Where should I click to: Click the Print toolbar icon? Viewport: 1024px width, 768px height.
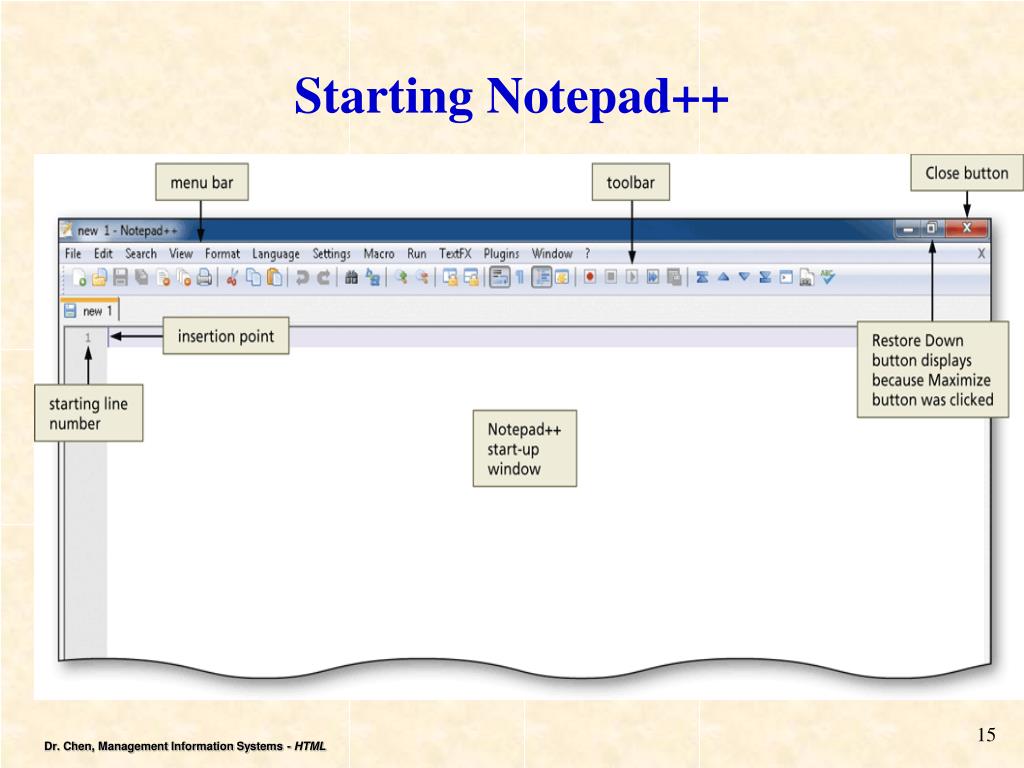204,278
